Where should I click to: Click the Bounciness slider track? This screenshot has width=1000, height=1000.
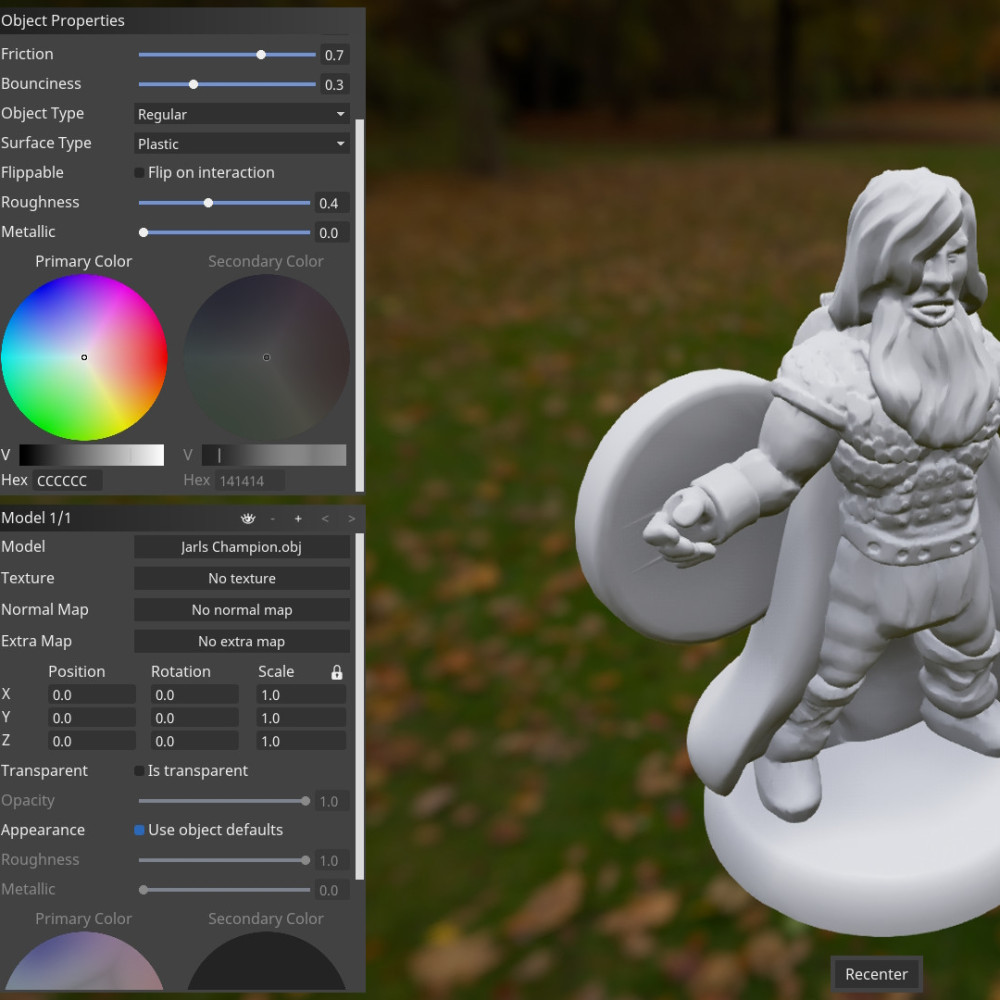[x=227, y=84]
